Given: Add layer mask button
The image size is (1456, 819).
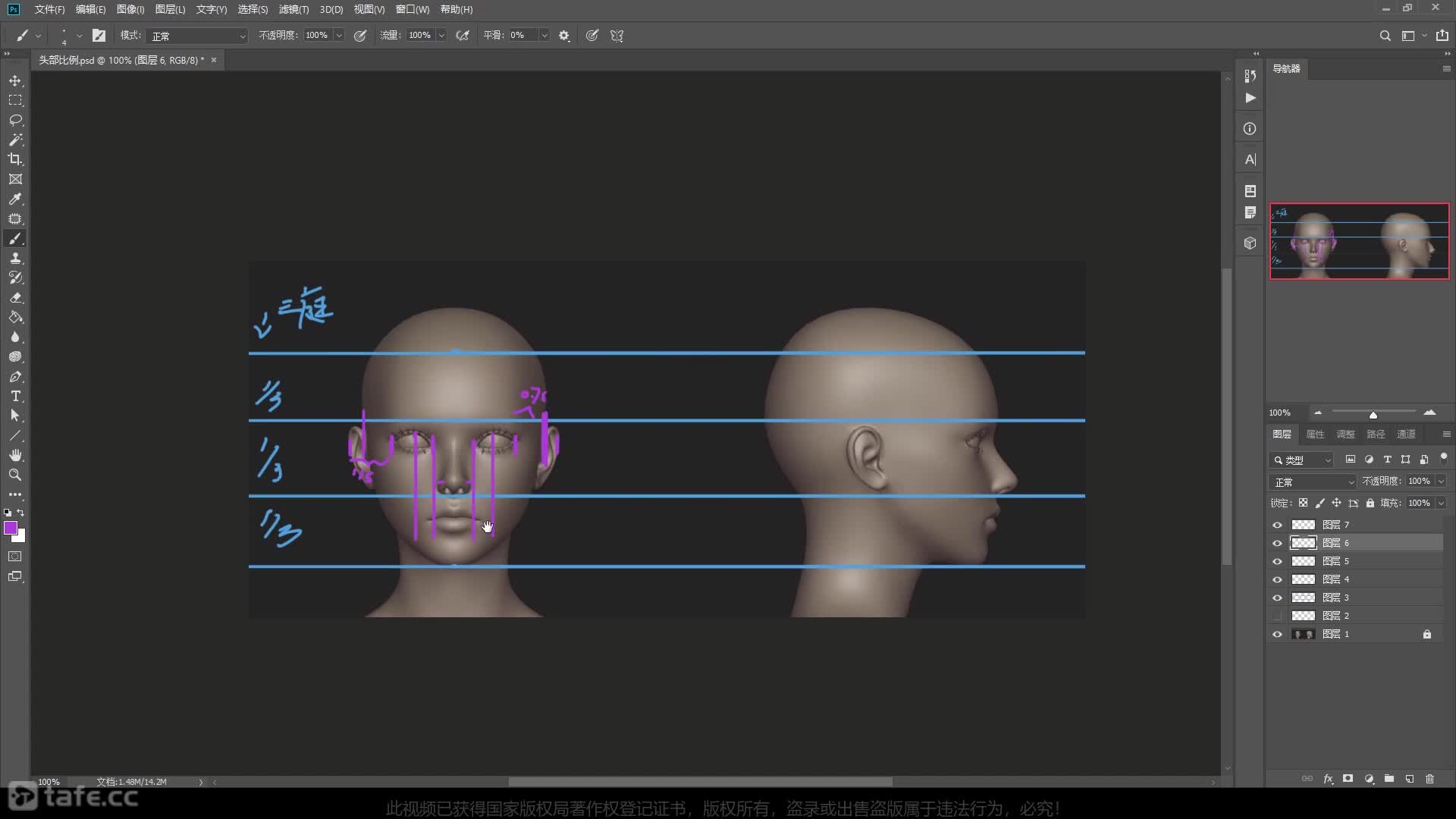Looking at the screenshot, I should (1348, 779).
